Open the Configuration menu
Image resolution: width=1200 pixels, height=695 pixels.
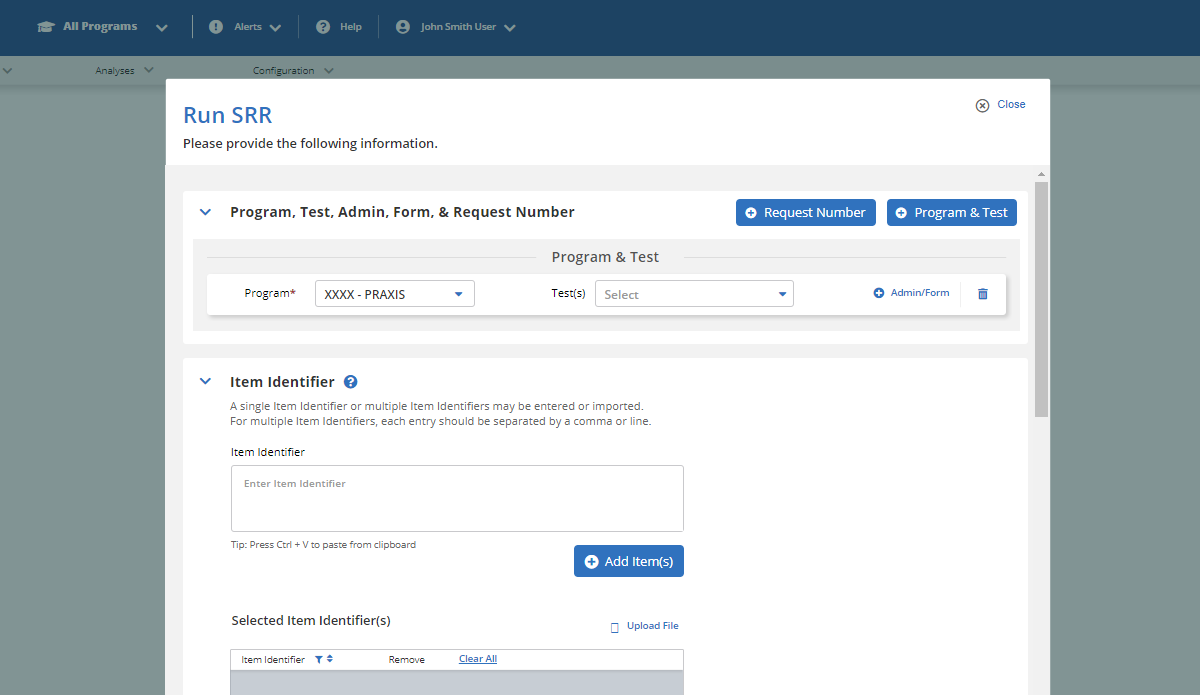point(292,70)
